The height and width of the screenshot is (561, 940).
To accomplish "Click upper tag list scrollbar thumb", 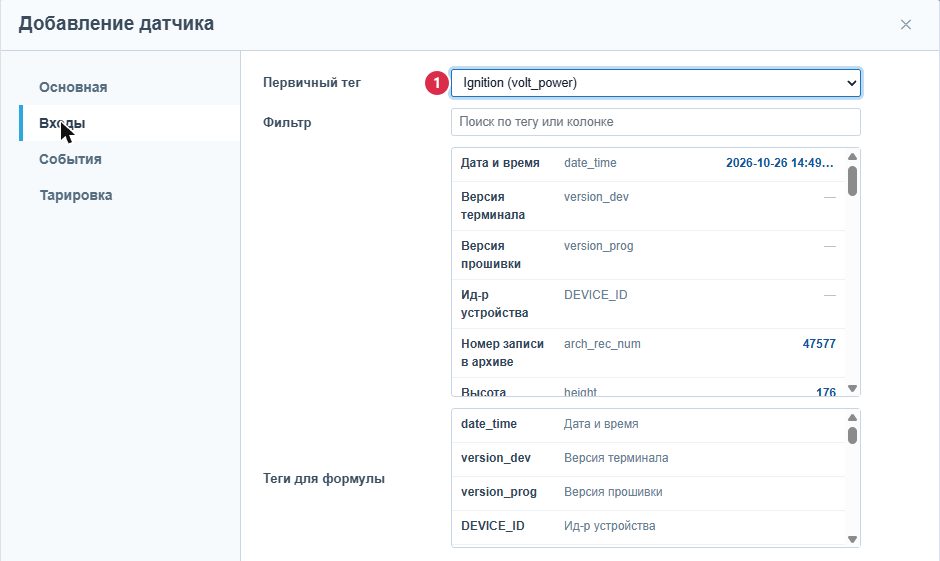I will [x=852, y=181].
